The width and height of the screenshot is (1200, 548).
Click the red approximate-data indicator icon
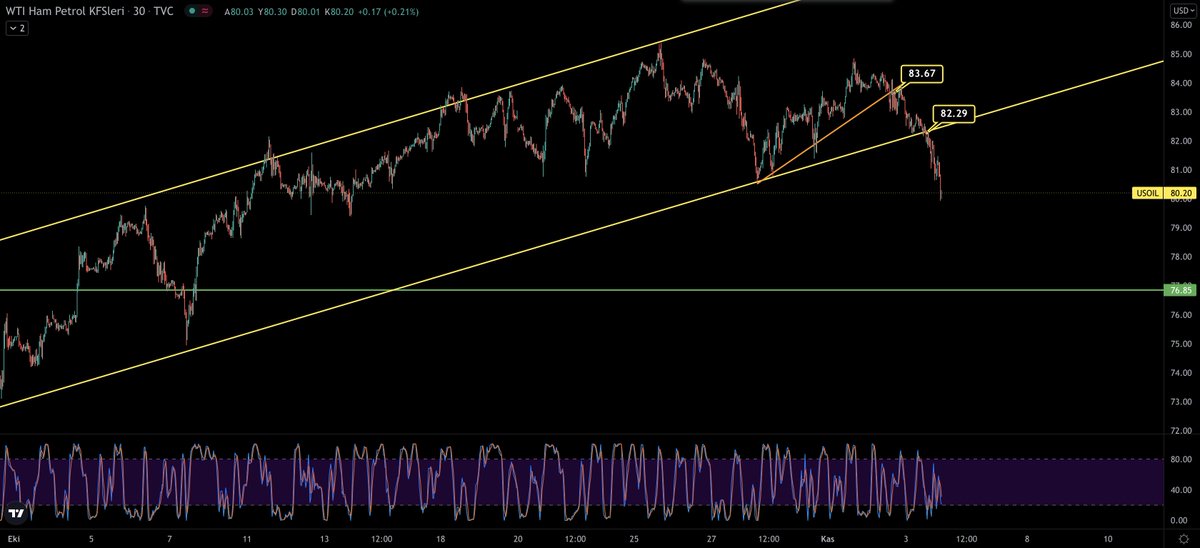tap(205, 12)
